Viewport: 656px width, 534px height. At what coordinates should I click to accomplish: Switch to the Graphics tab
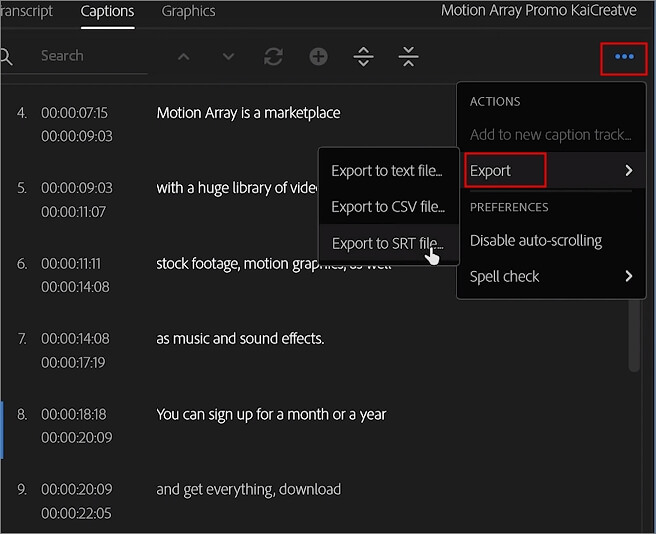(188, 11)
